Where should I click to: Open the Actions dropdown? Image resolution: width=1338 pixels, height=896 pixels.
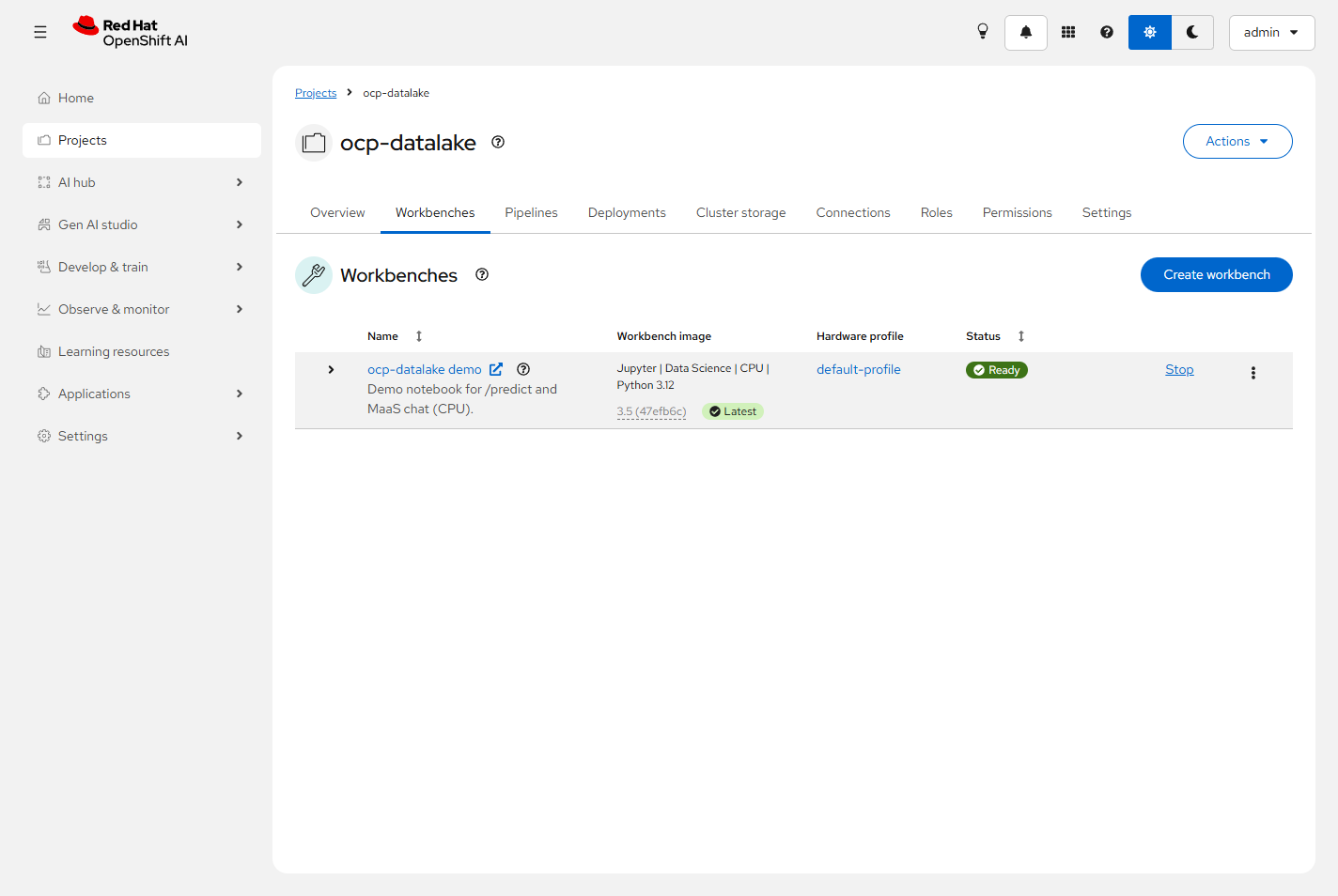point(1237,141)
